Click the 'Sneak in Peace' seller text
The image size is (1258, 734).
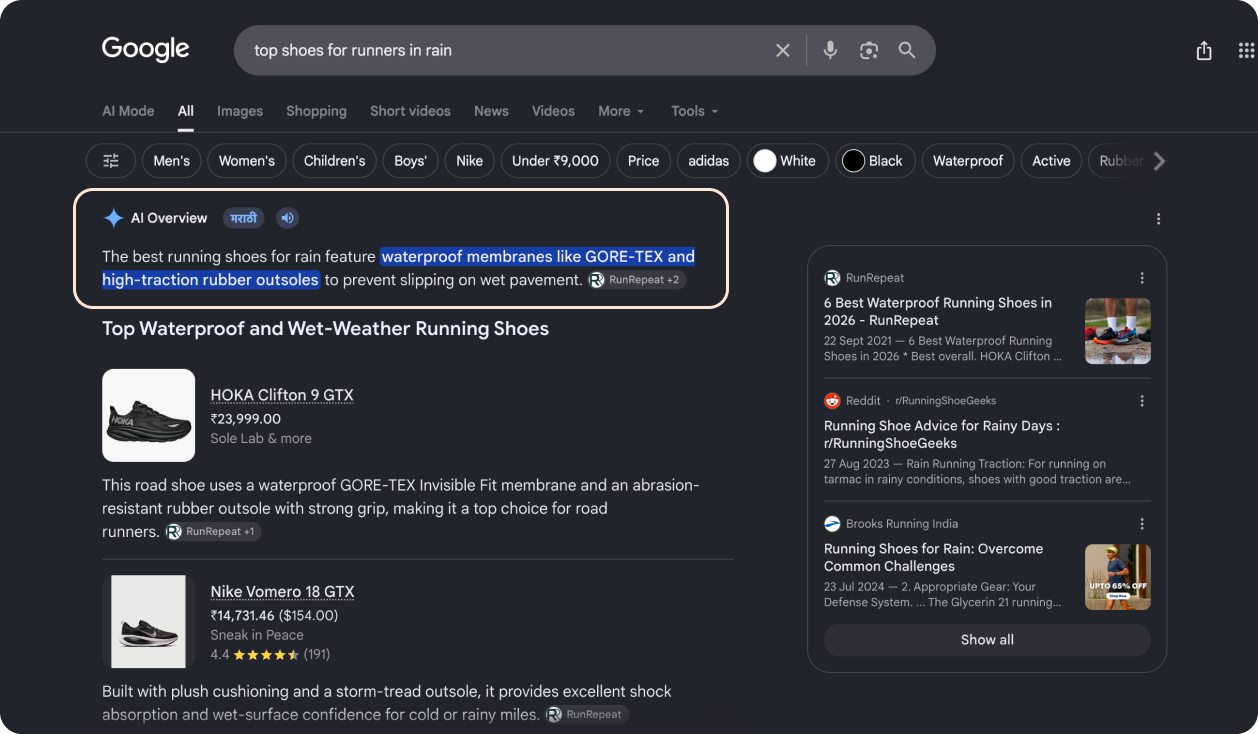coord(257,635)
